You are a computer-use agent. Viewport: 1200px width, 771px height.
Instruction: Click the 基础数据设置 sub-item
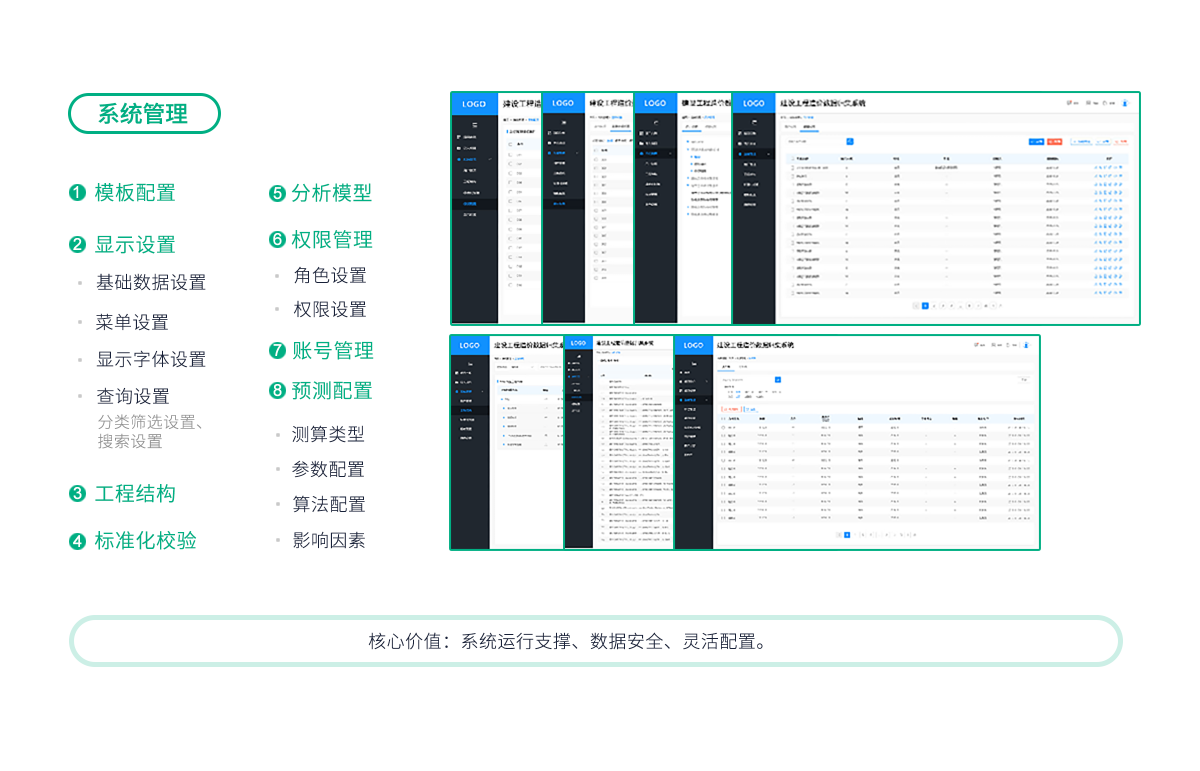[150, 283]
